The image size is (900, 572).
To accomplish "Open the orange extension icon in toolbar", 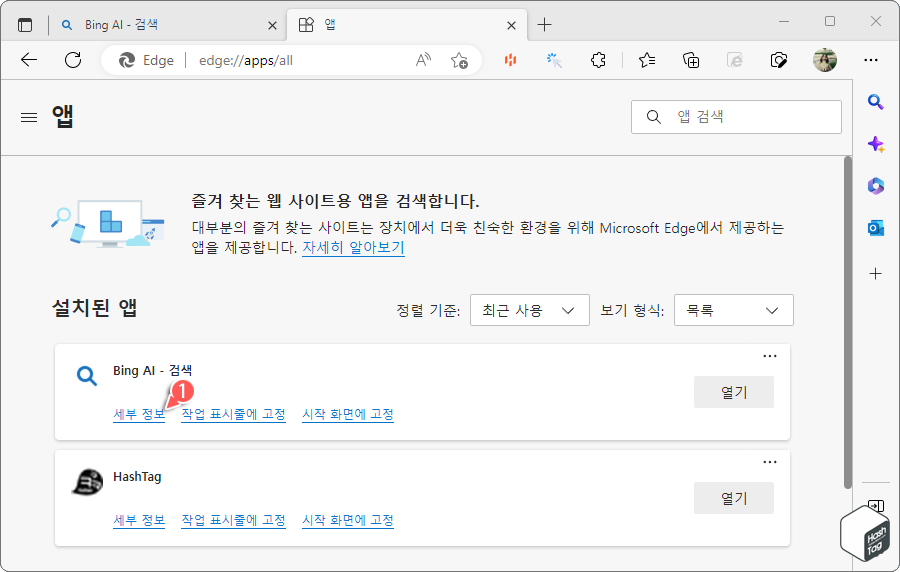I will click(x=510, y=60).
